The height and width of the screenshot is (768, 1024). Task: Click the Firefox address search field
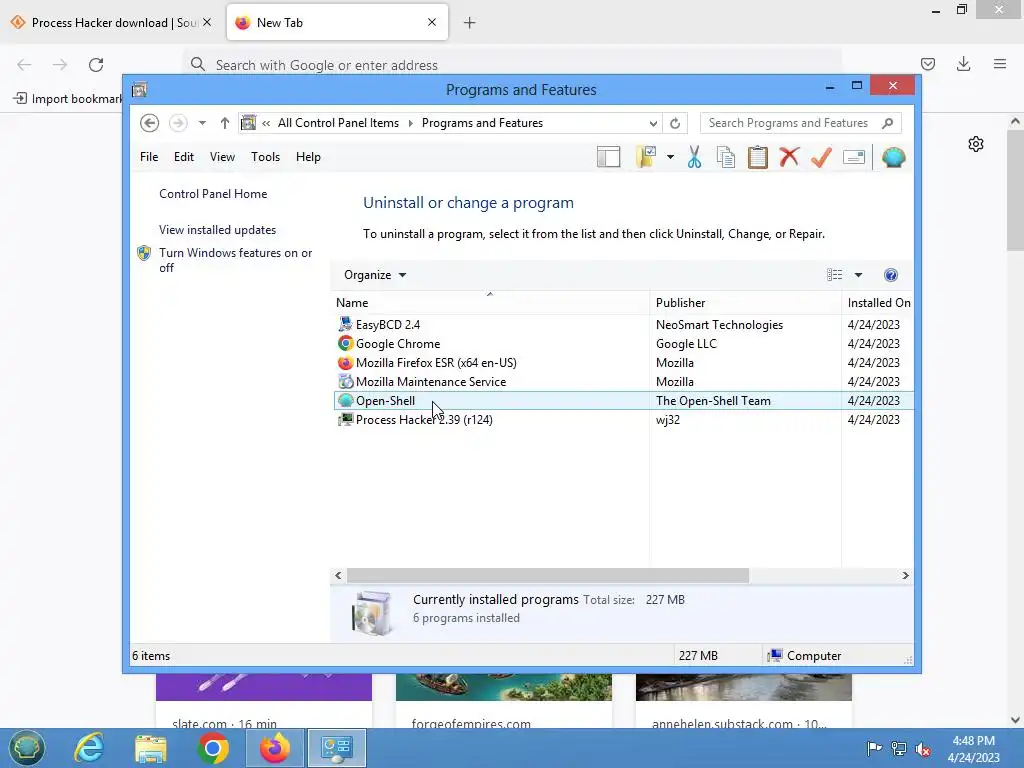tap(513, 65)
